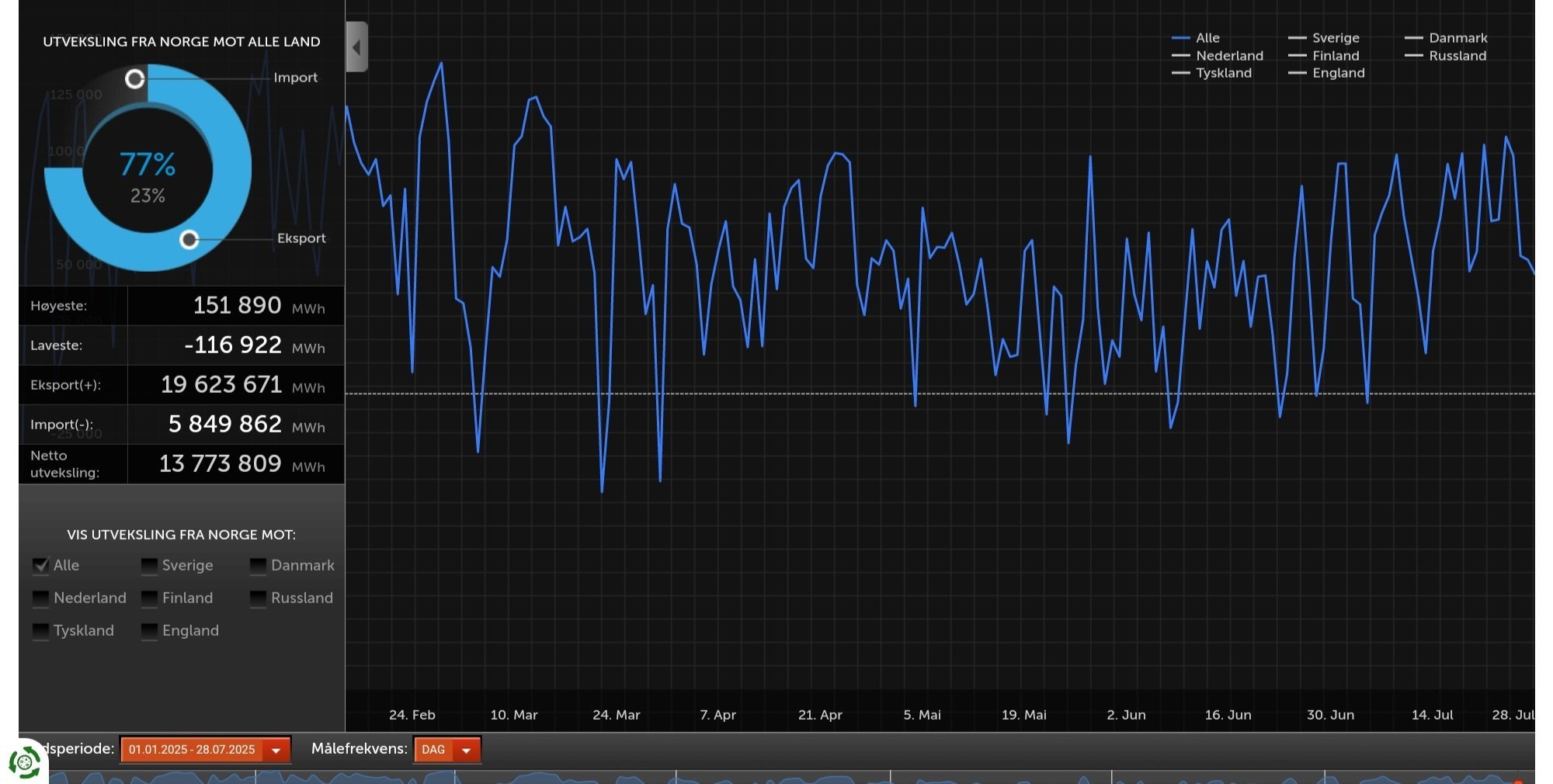The image size is (1553, 784).
Task: Click the arrow on the date period selector
Action: click(276, 751)
